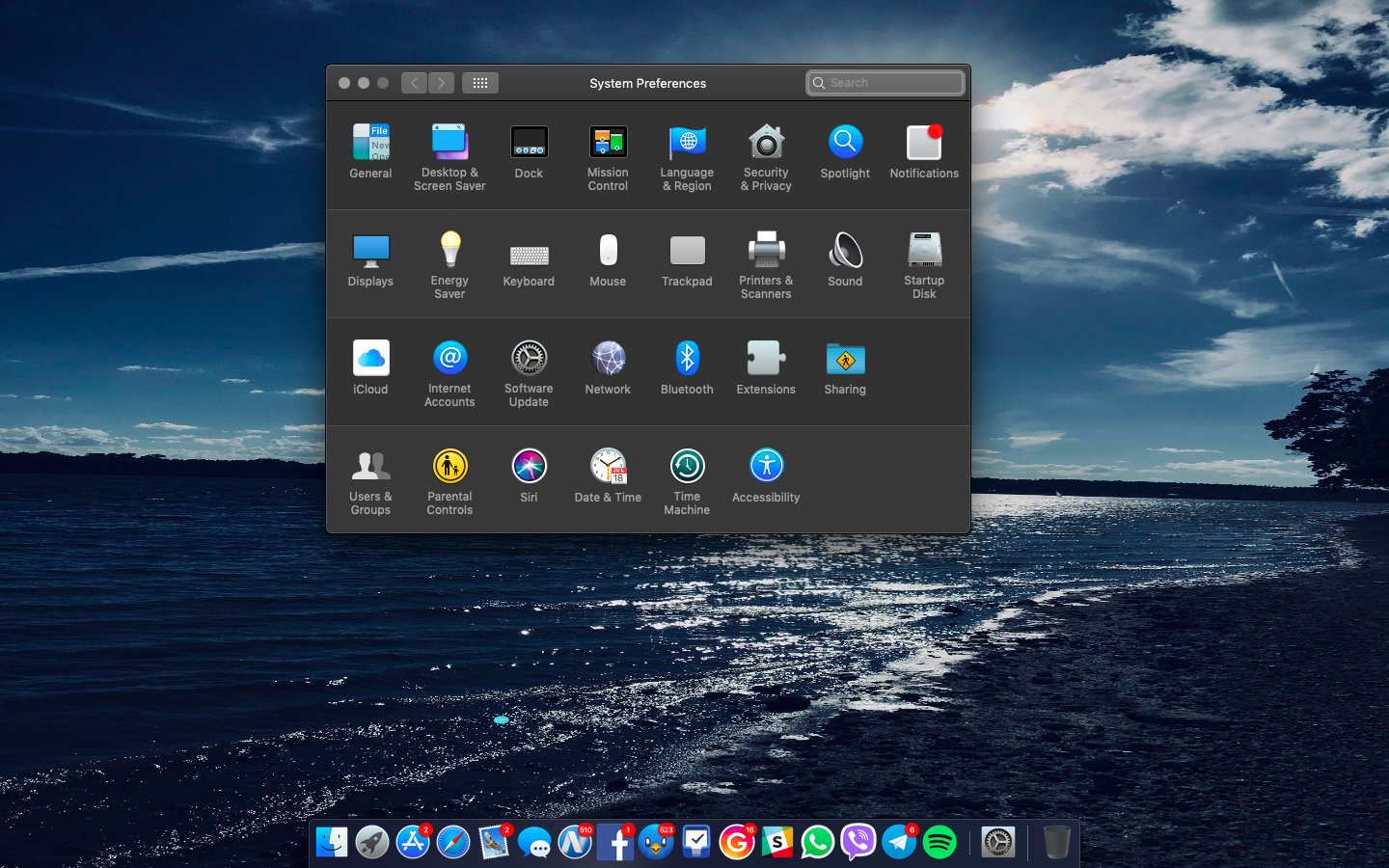Click the Show All grid button

pos(479,83)
